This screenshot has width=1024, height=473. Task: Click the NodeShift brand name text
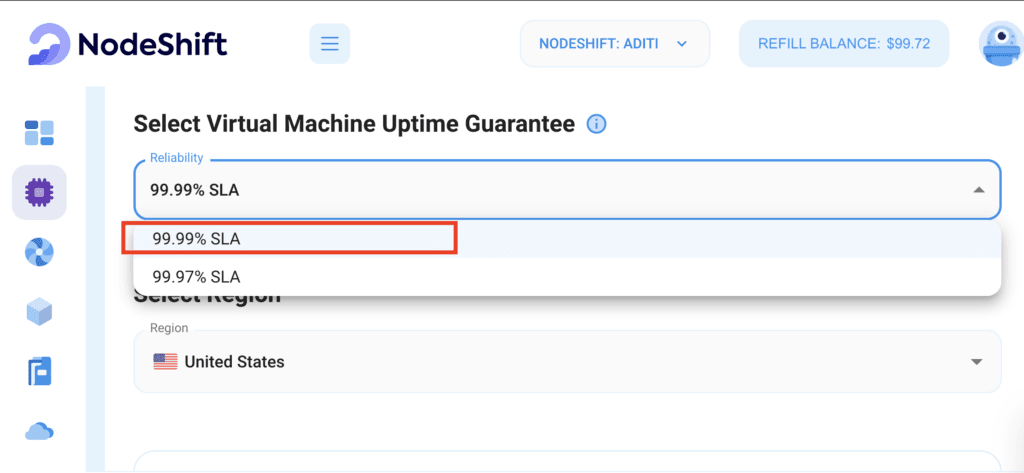click(x=152, y=44)
